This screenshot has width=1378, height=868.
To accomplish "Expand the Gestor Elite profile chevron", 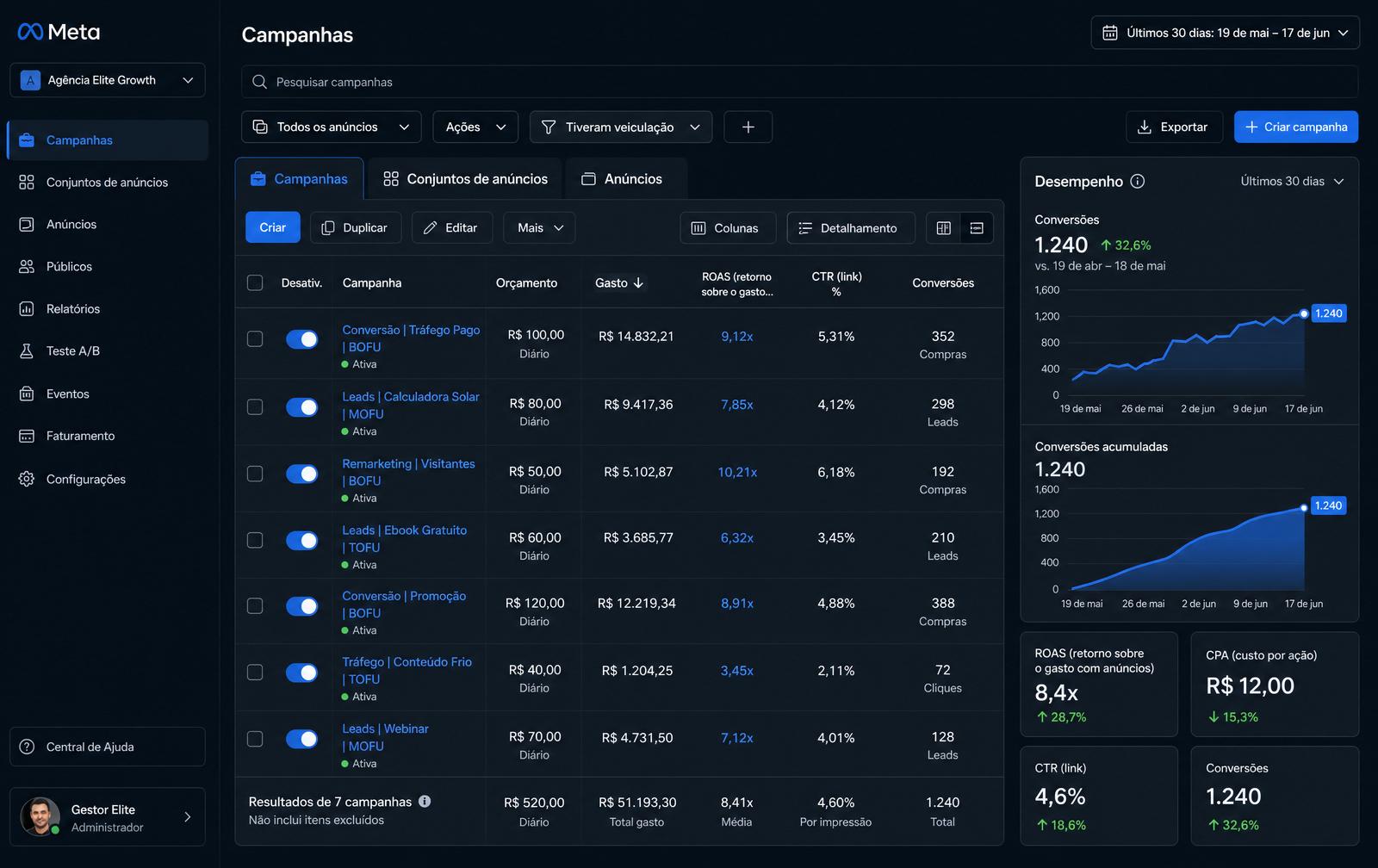I will (x=188, y=816).
